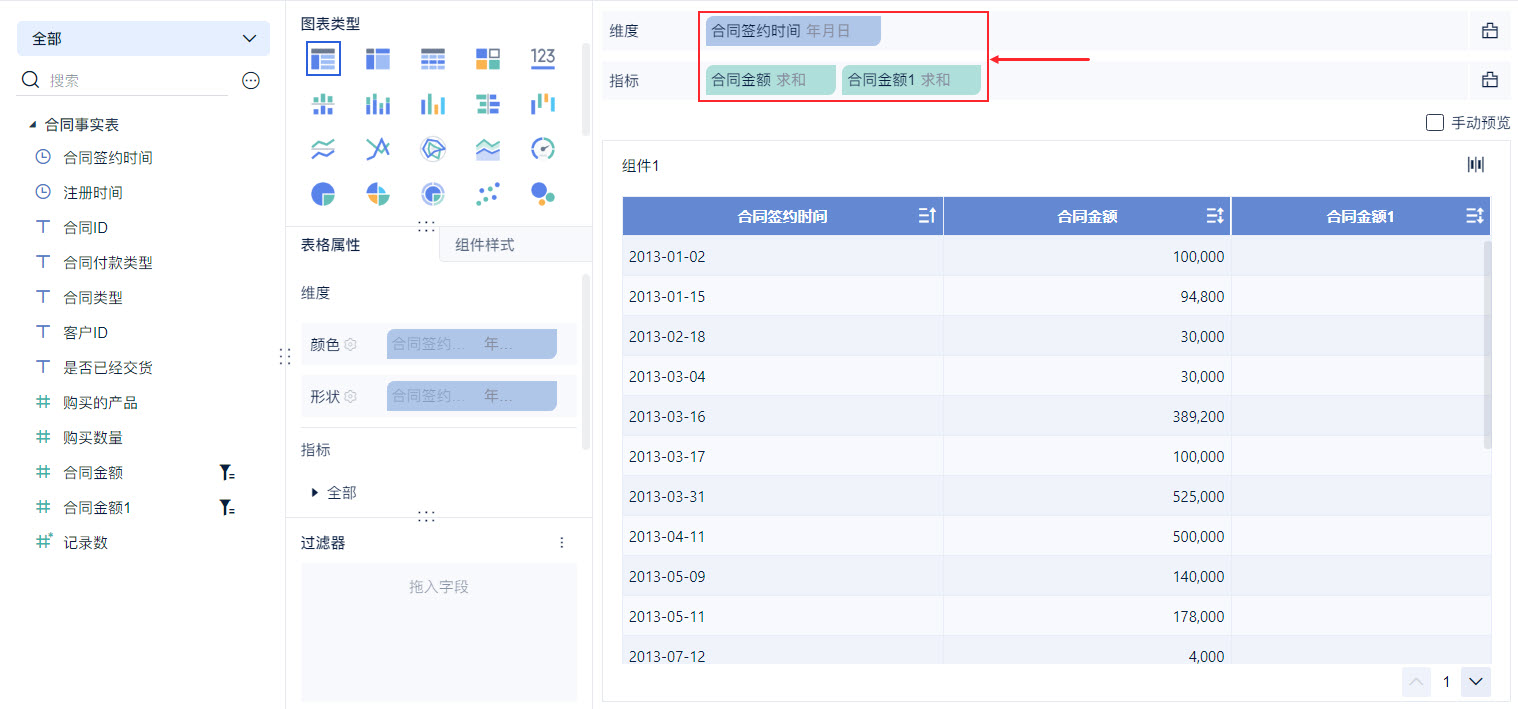Open the 全部 dropdown above the field list
Screen dimensions: 1518x709
coord(143,38)
